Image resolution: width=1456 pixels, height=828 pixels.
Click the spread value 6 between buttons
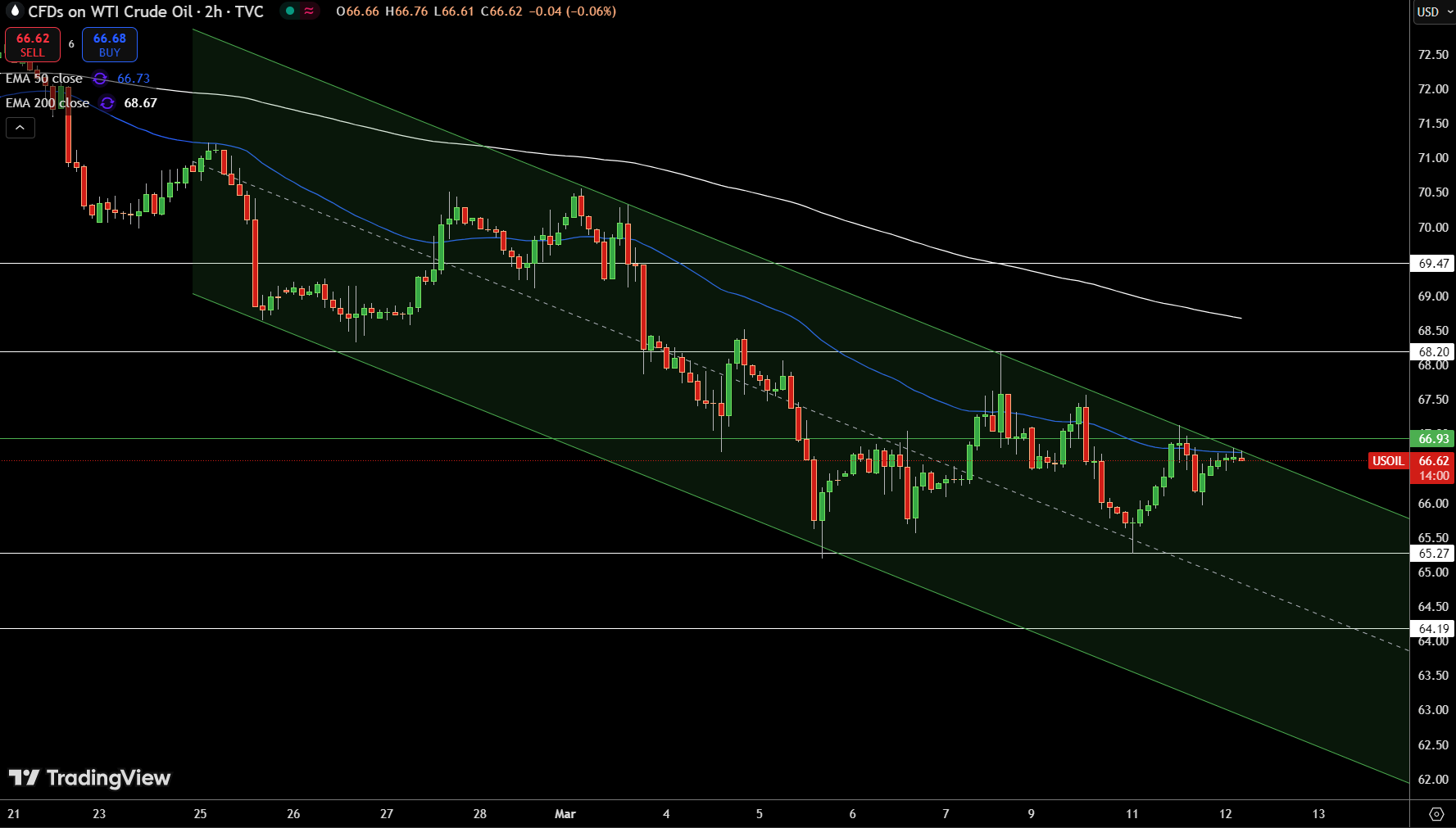pyautogui.click(x=71, y=44)
